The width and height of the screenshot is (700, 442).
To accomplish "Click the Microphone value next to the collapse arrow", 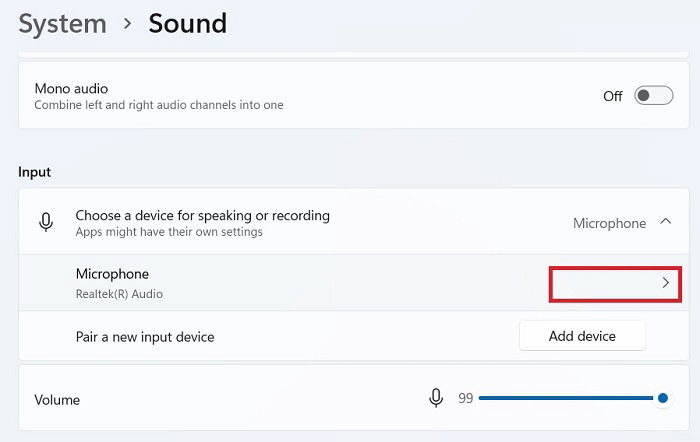I will (x=609, y=223).
